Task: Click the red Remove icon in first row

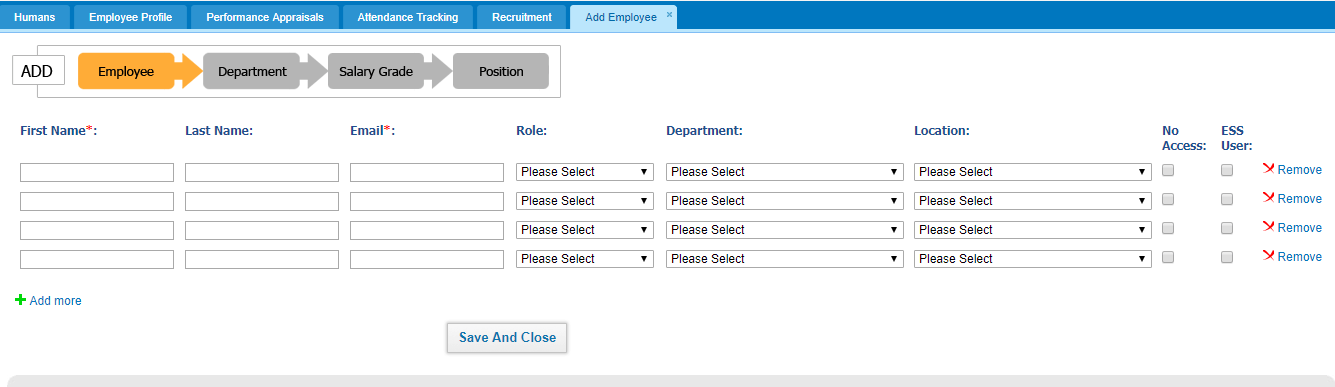Action: [x=1268, y=169]
